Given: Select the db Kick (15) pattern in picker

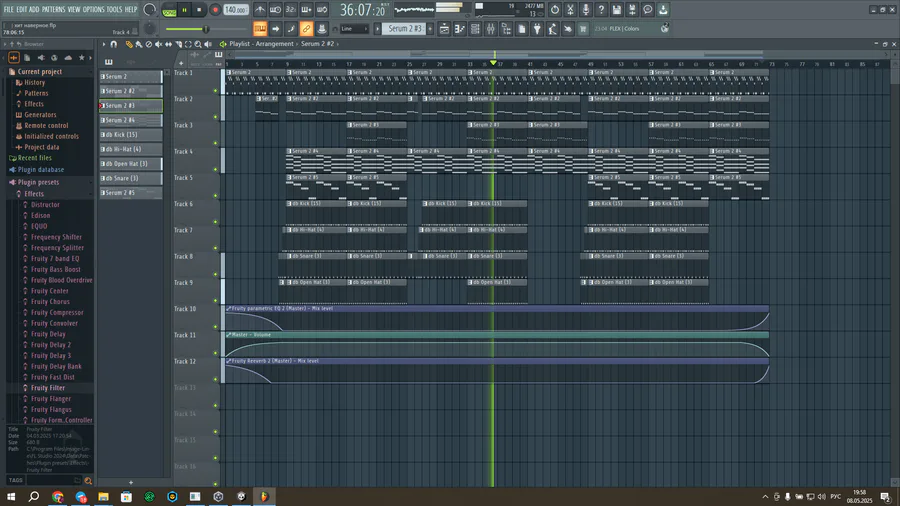Looking at the screenshot, I should (131, 135).
